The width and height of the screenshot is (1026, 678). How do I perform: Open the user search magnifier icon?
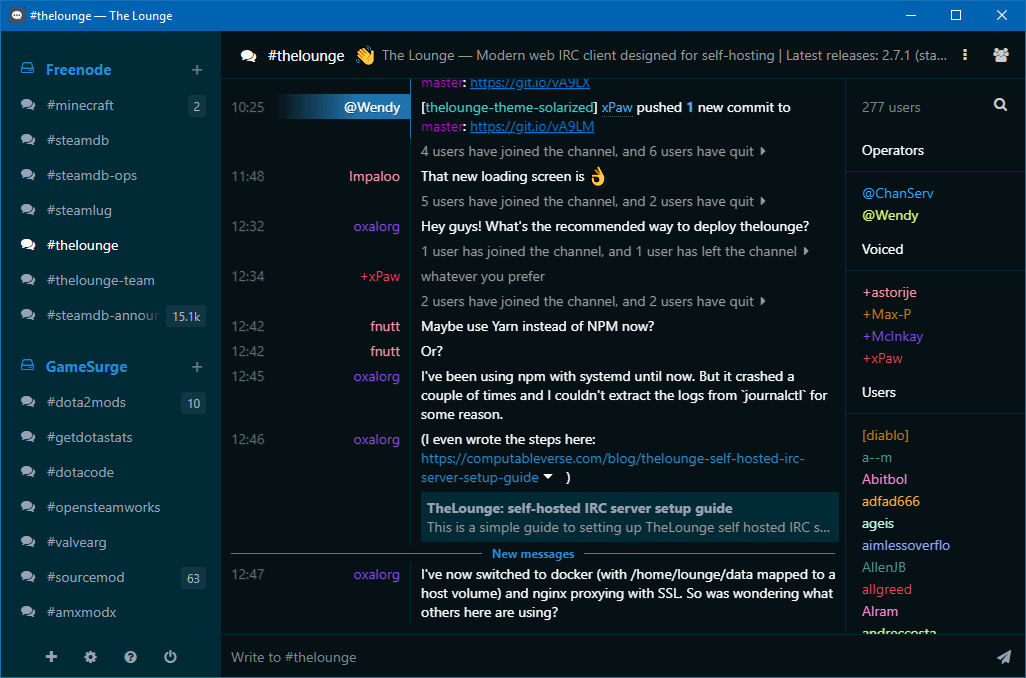(1000, 105)
